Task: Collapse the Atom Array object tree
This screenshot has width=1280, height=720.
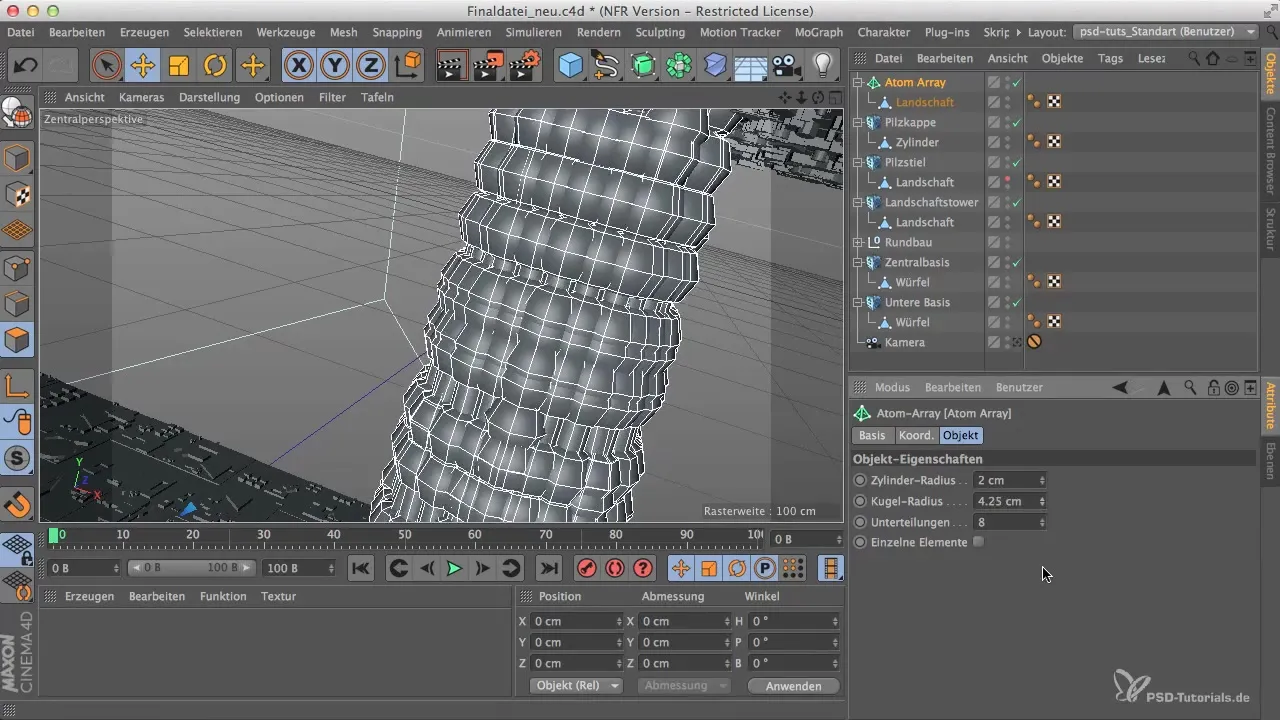Action: 857,82
